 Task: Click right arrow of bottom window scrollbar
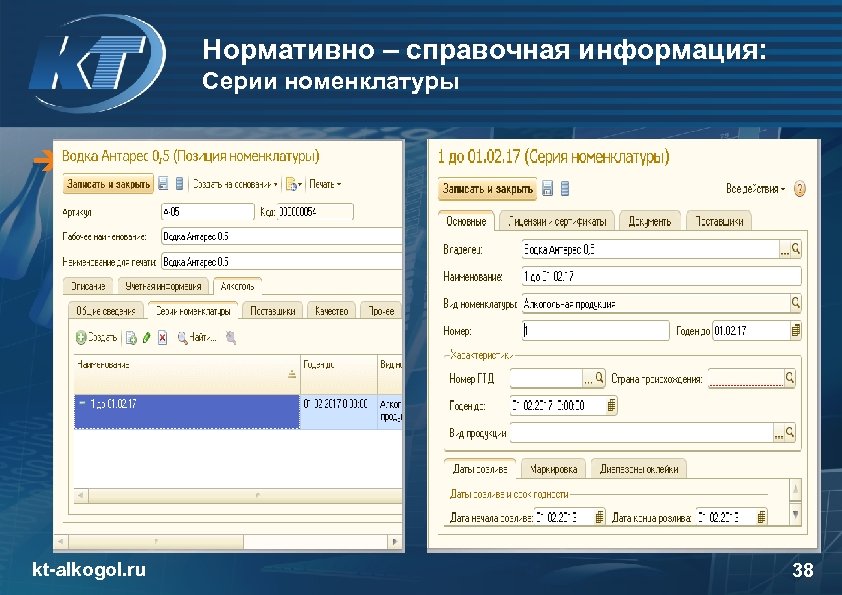(x=396, y=541)
